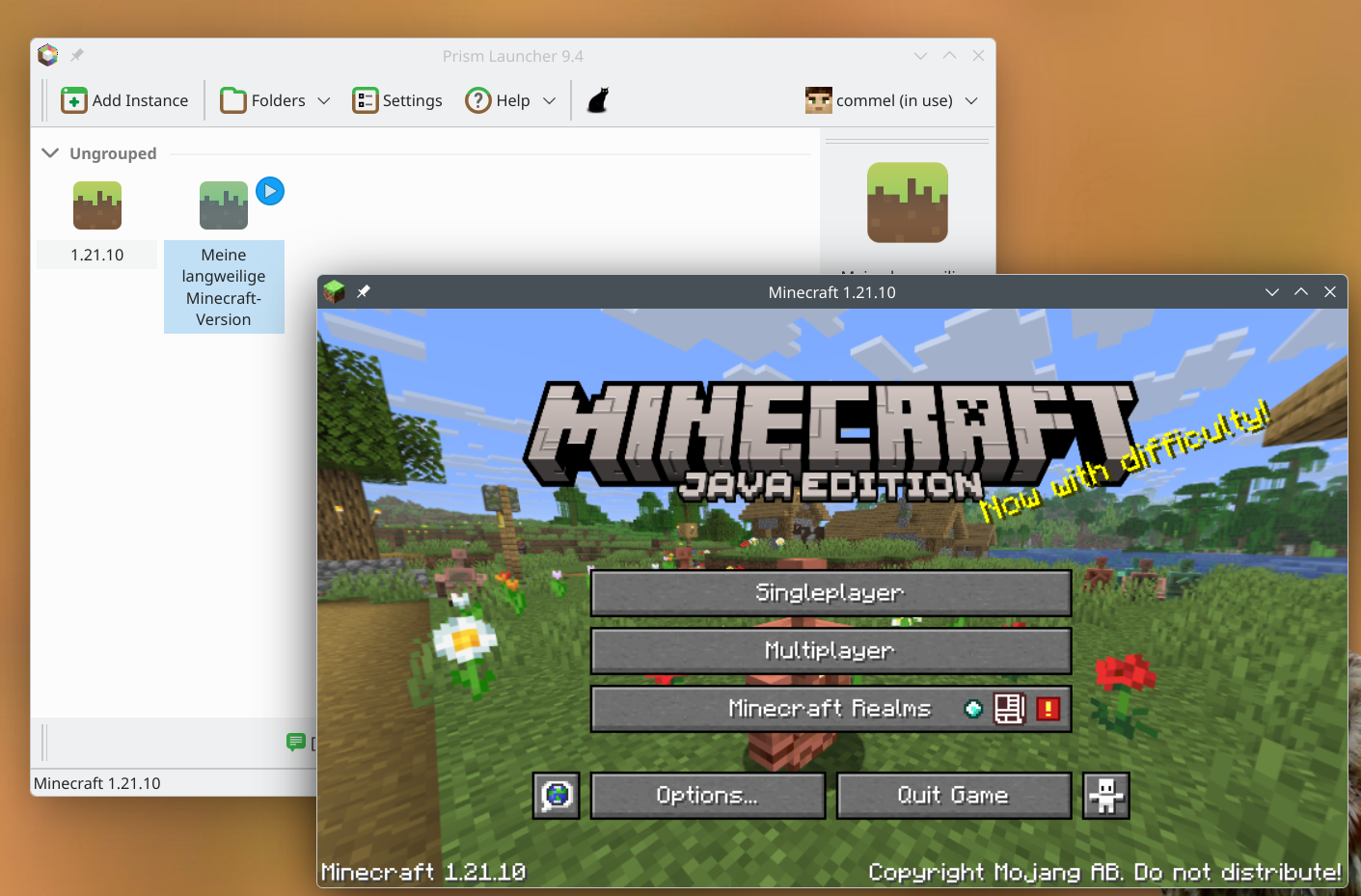This screenshot has width=1361, height=896.
Task: Click the cat icon in Prism's toolbar
Action: pyautogui.click(x=597, y=99)
